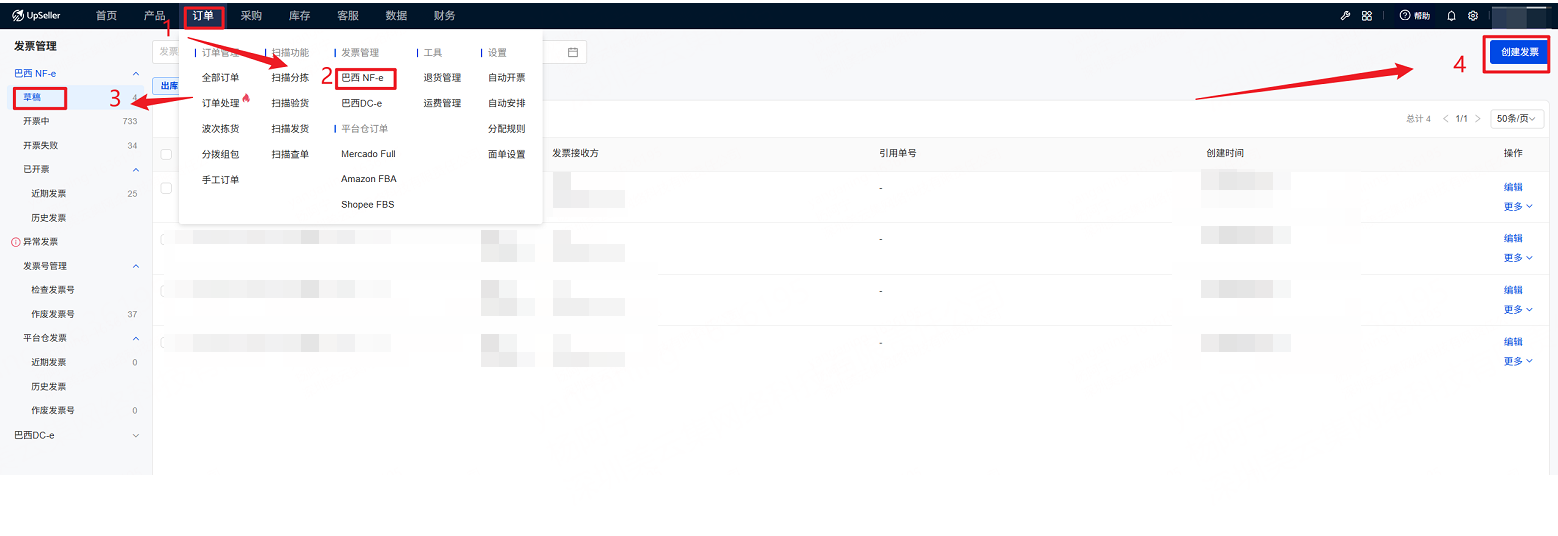Click the warning icon beside 异常发票

coord(15,242)
